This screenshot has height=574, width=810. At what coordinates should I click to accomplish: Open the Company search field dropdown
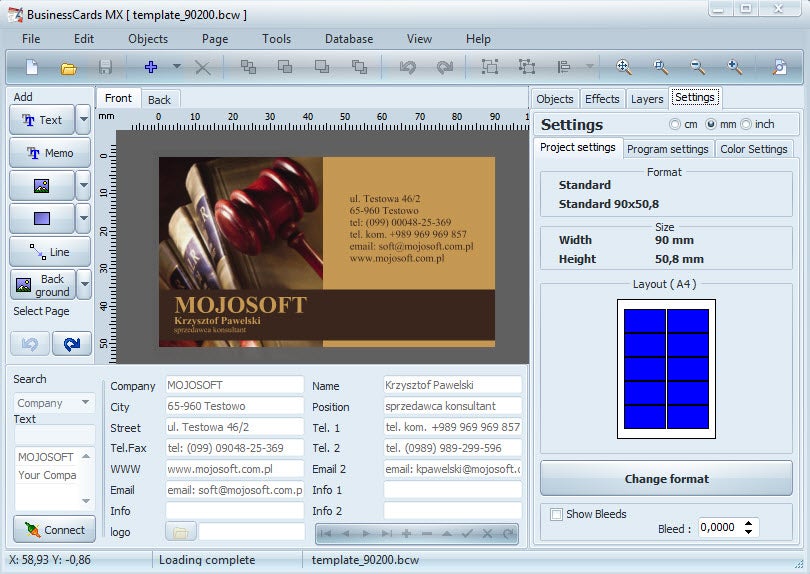click(86, 403)
